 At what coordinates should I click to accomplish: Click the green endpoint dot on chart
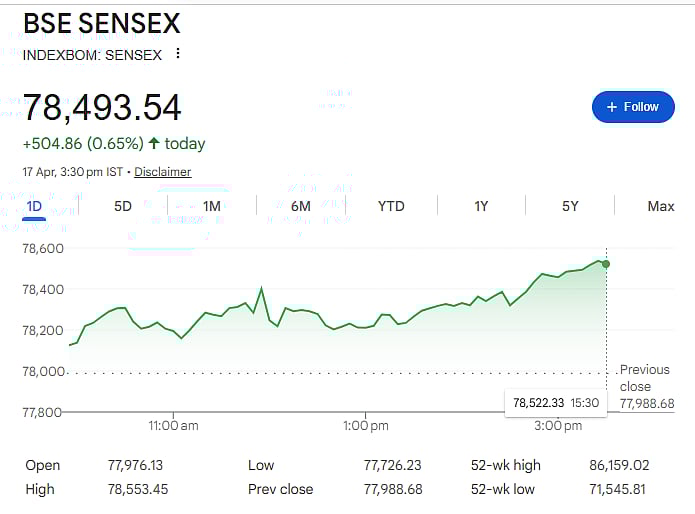606,264
